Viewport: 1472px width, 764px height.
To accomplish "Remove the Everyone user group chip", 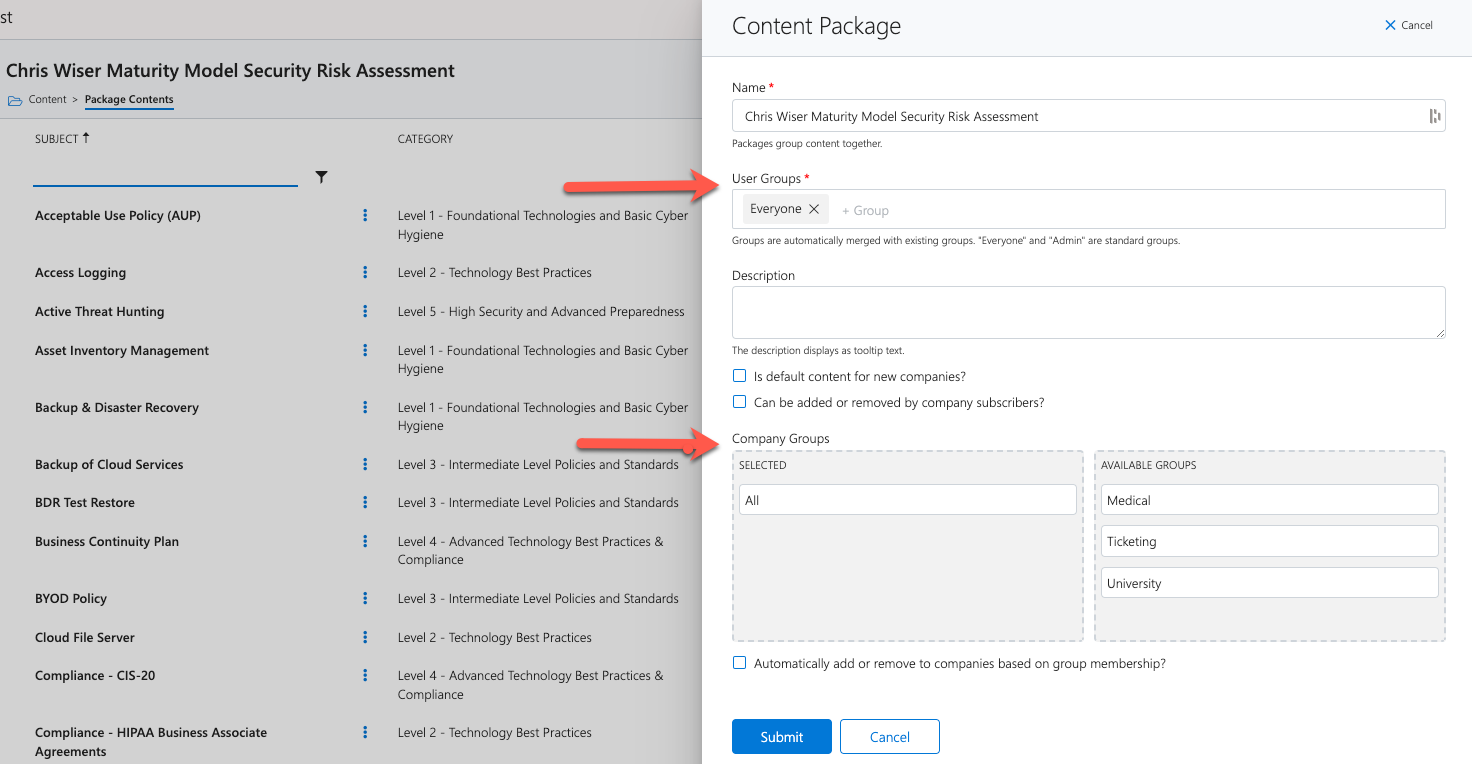I will tap(814, 209).
